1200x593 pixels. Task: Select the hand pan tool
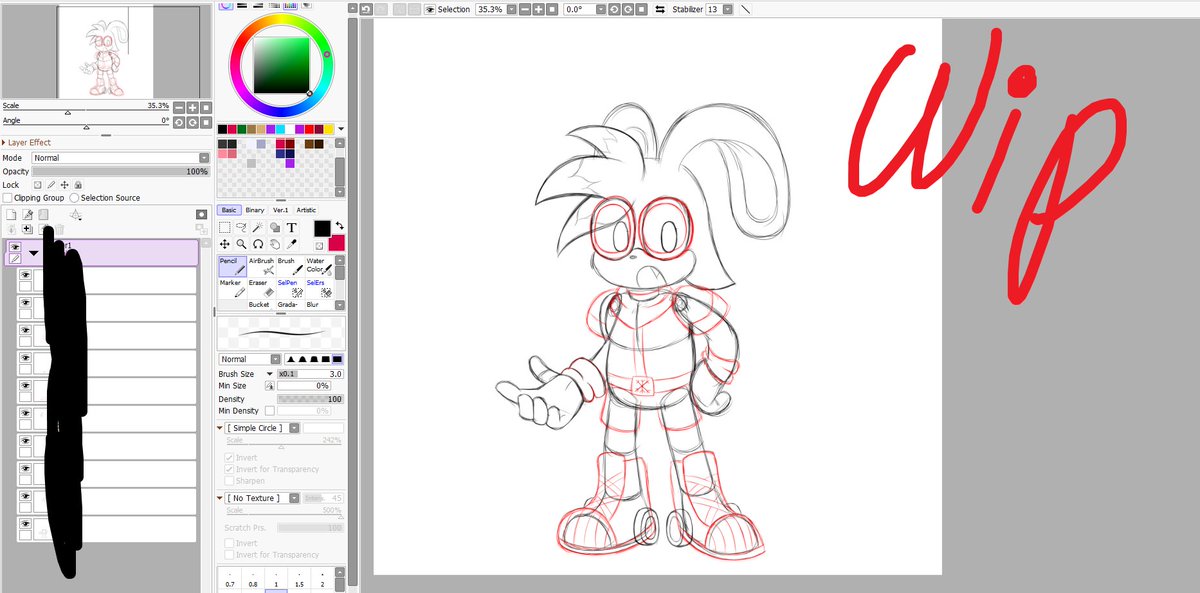275,244
